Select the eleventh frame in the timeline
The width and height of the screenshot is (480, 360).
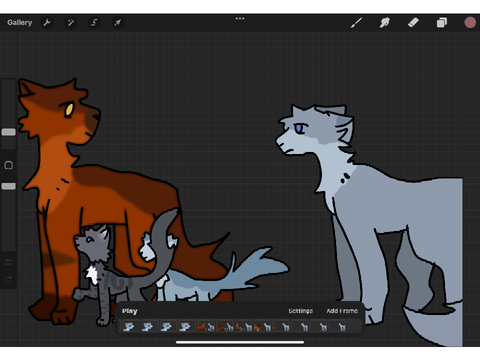[x=318, y=326]
